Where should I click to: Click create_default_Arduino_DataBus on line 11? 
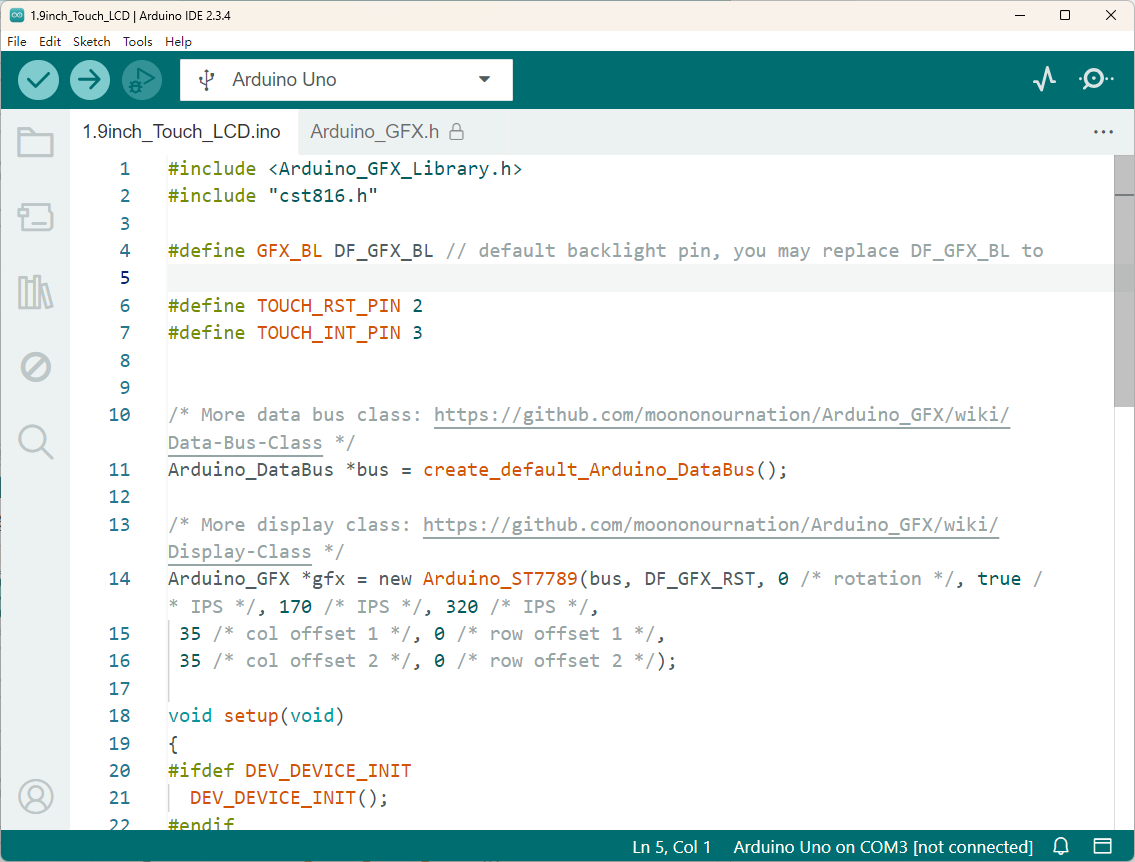(x=589, y=470)
